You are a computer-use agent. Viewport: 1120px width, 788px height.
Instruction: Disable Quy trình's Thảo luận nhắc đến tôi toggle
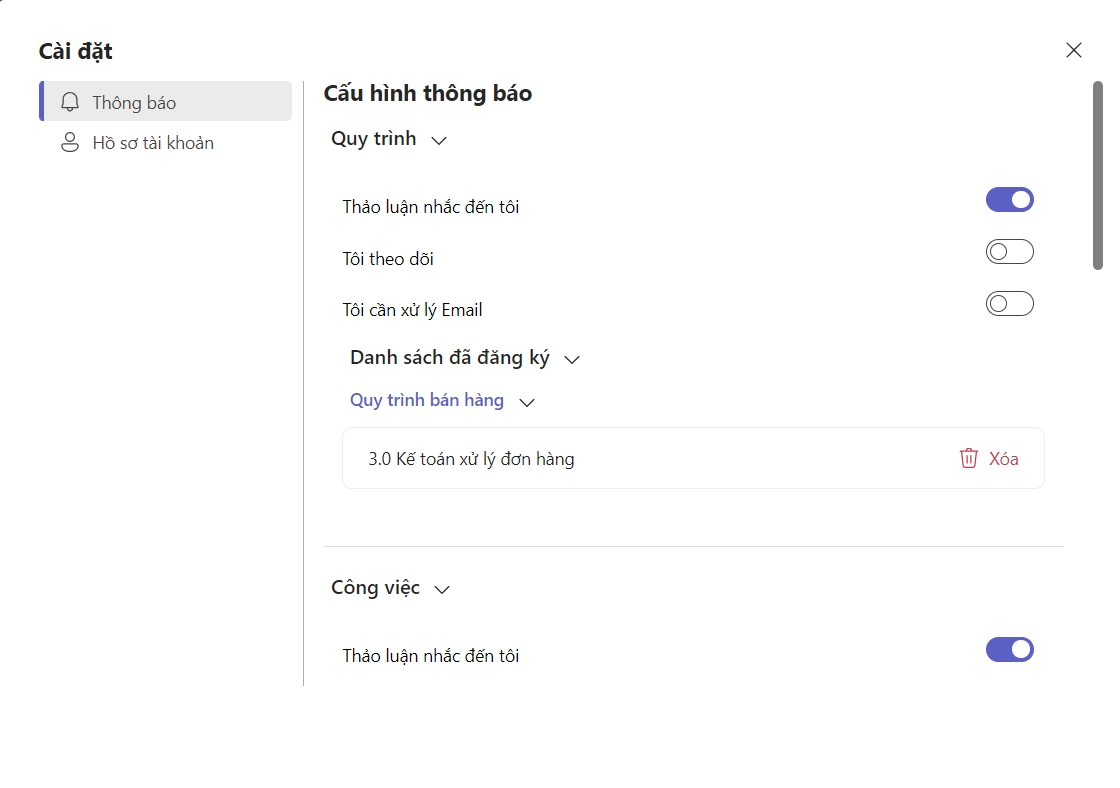pyautogui.click(x=1009, y=200)
